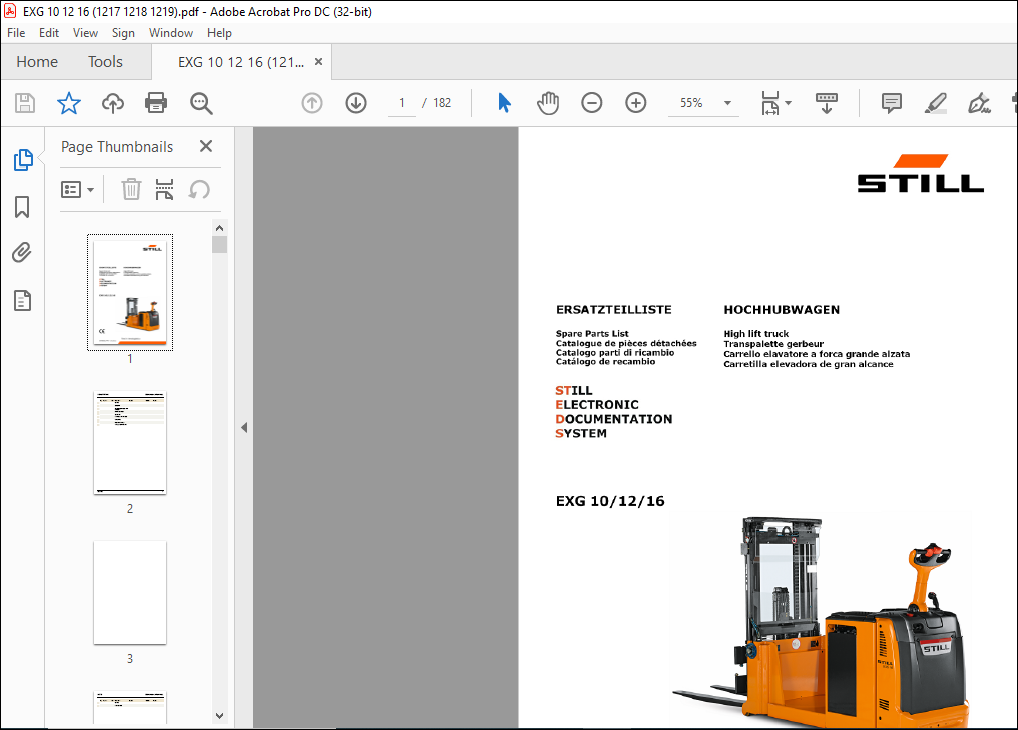Click the upload to cloud icon
Image resolution: width=1018 pixels, height=730 pixels.
coord(112,103)
